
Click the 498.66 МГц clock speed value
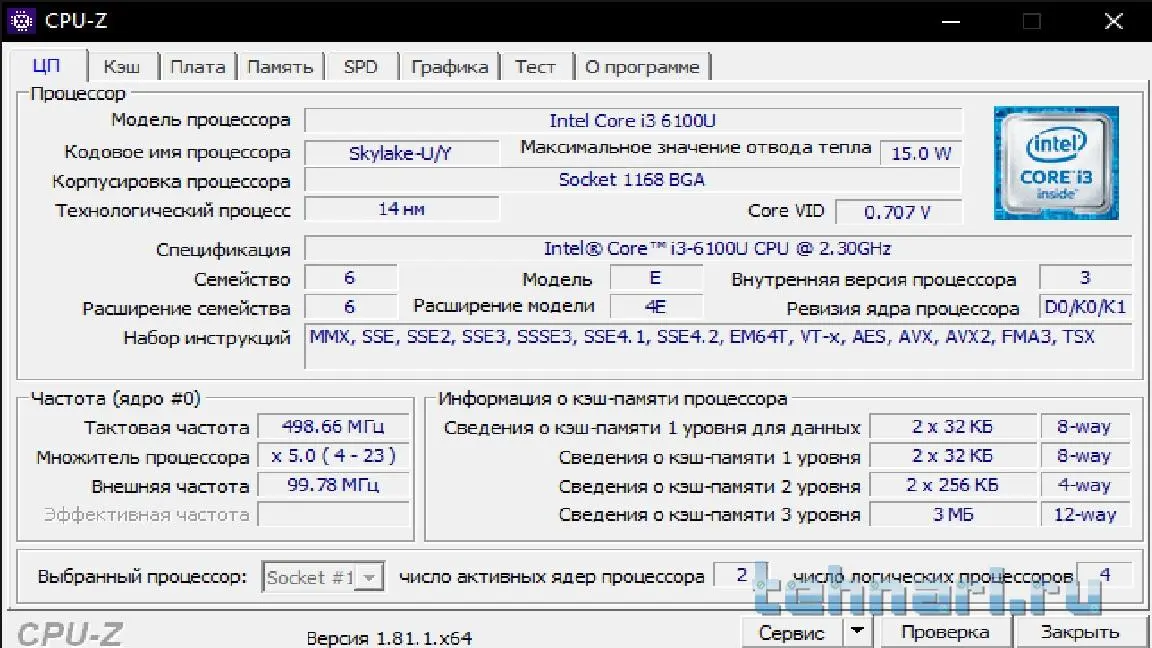(x=333, y=427)
